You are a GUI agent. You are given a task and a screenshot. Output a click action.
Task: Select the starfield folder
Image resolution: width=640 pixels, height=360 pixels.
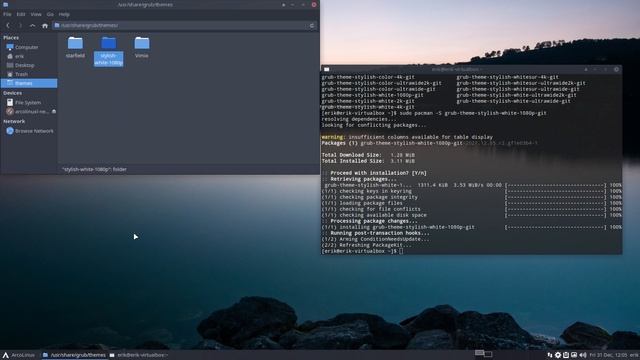pos(75,47)
